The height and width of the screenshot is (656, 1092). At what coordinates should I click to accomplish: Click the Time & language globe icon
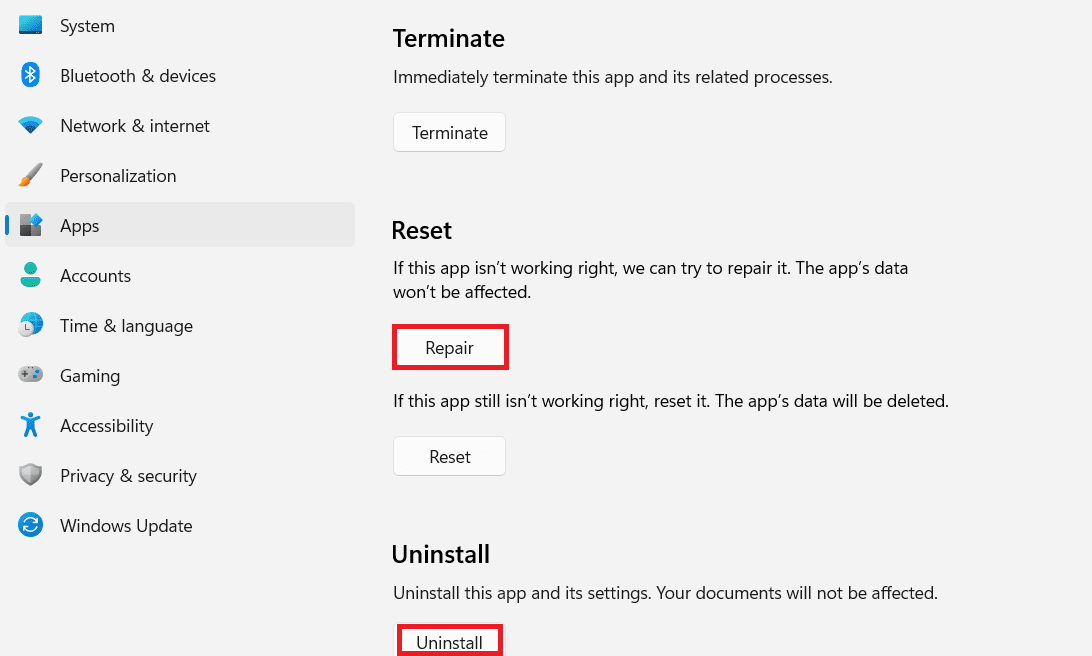click(x=30, y=325)
